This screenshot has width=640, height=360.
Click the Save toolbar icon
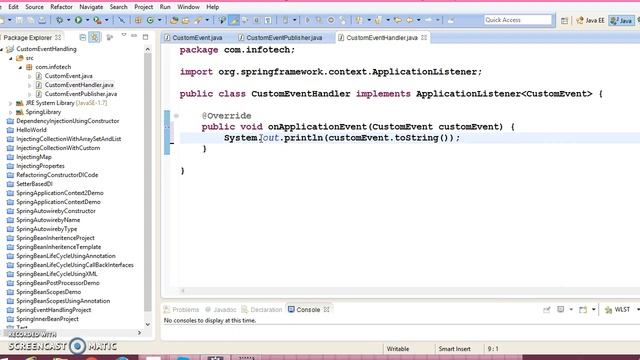19,20
